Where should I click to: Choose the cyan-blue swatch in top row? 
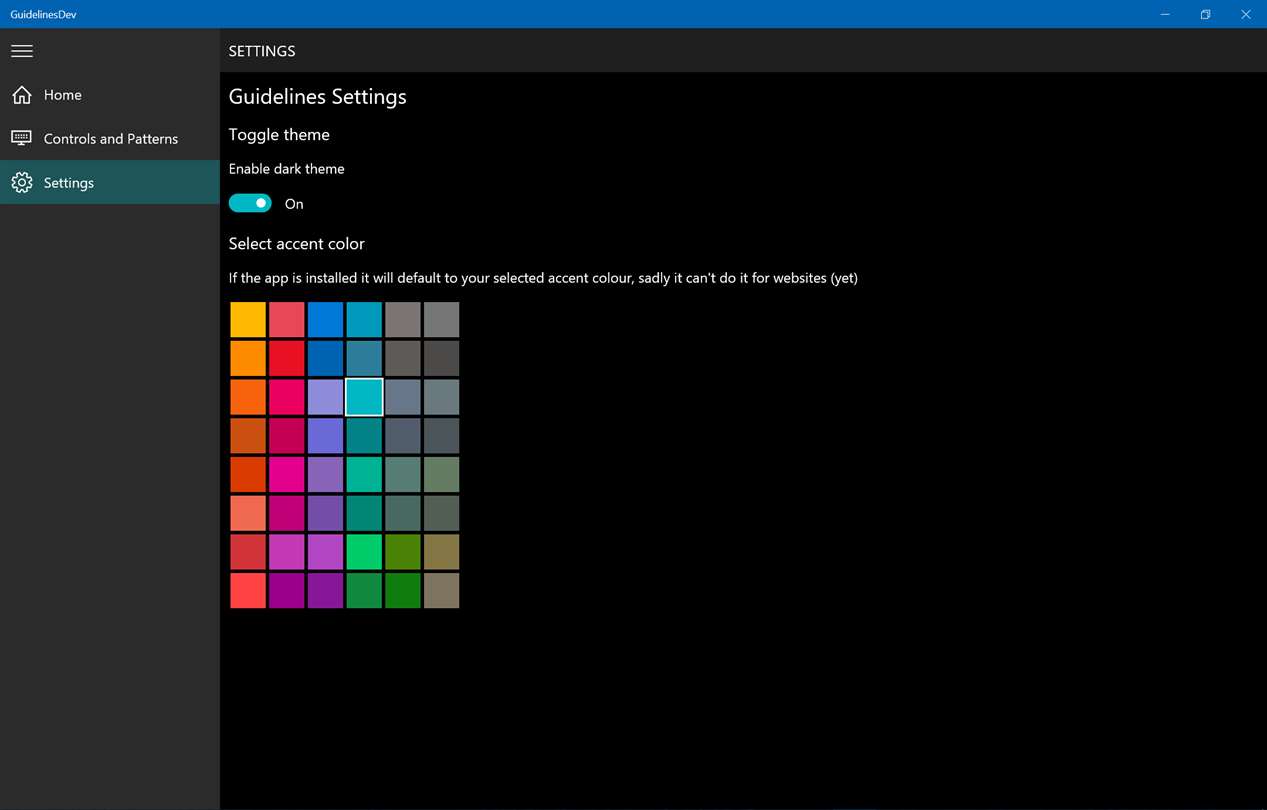click(x=364, y=320)
